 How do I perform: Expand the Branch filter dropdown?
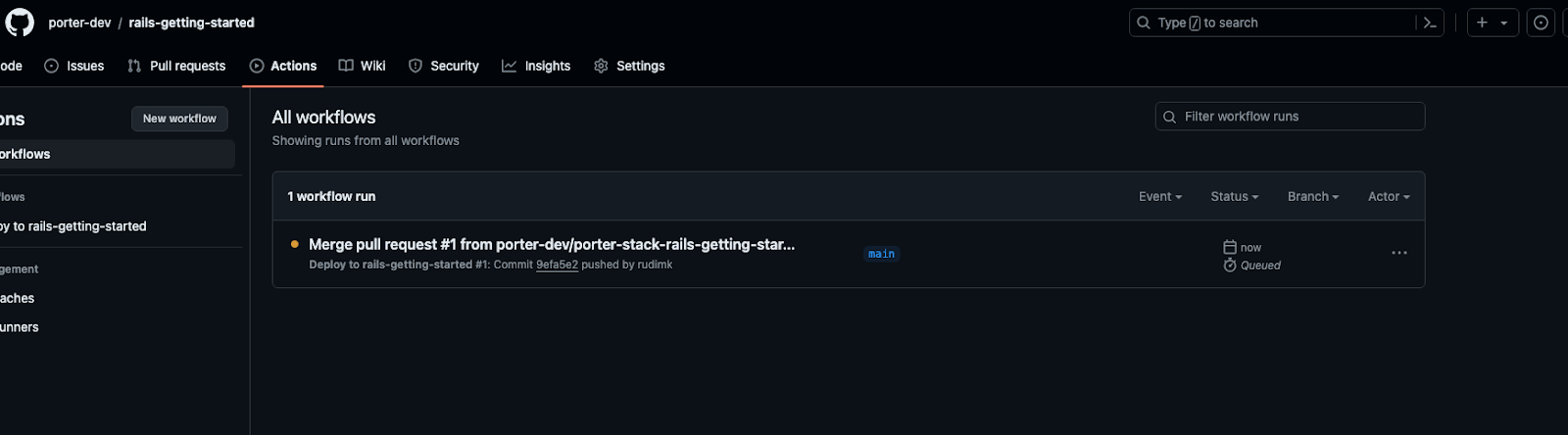pos(1313,196)
